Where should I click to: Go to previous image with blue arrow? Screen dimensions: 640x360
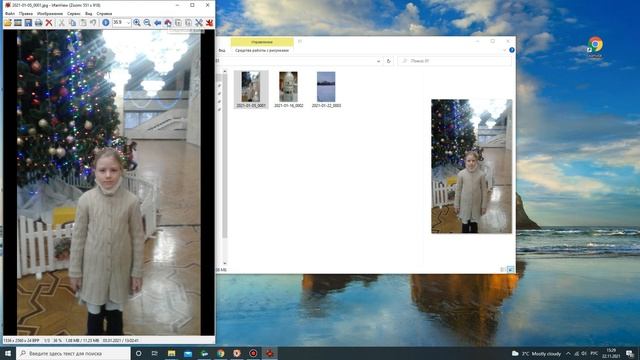[x=157, y=22]
